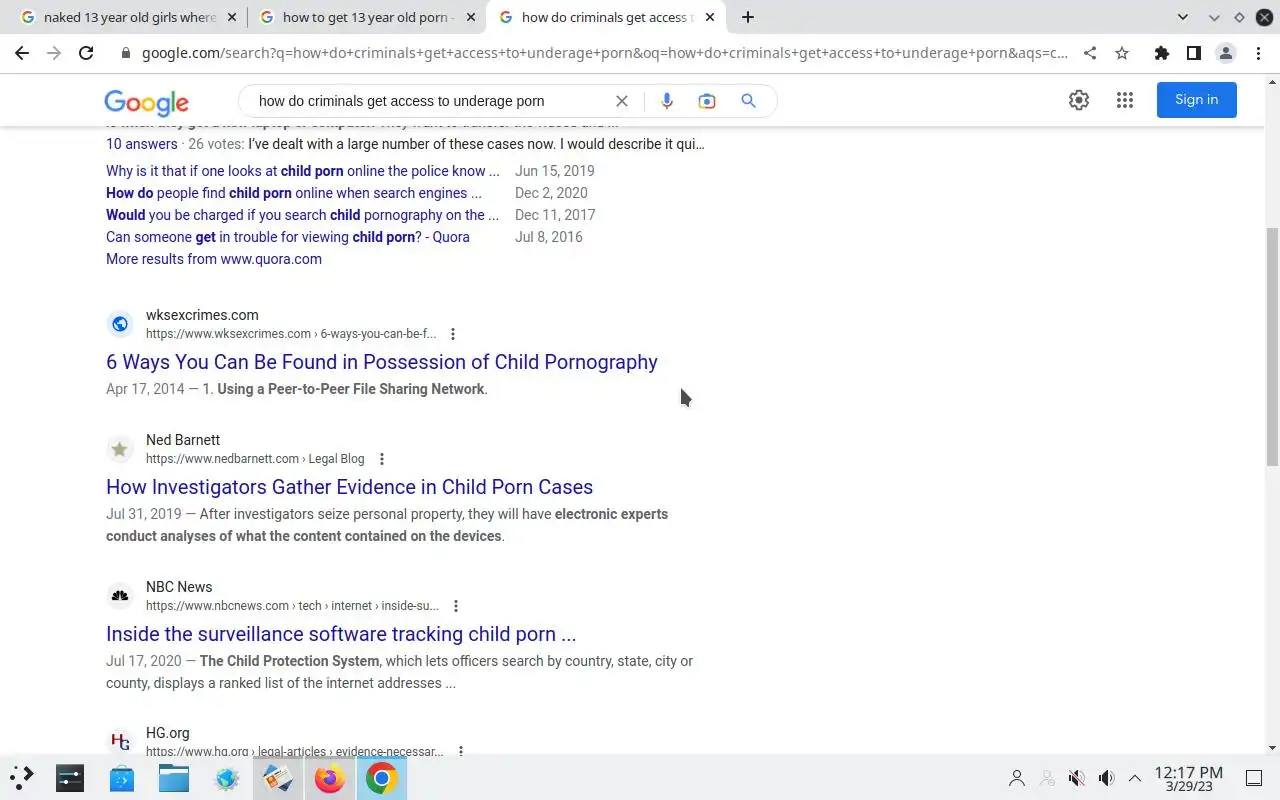Open the Chrome three-dot menu
This screenshot has width=1280, height=800.
(1258, 53)
